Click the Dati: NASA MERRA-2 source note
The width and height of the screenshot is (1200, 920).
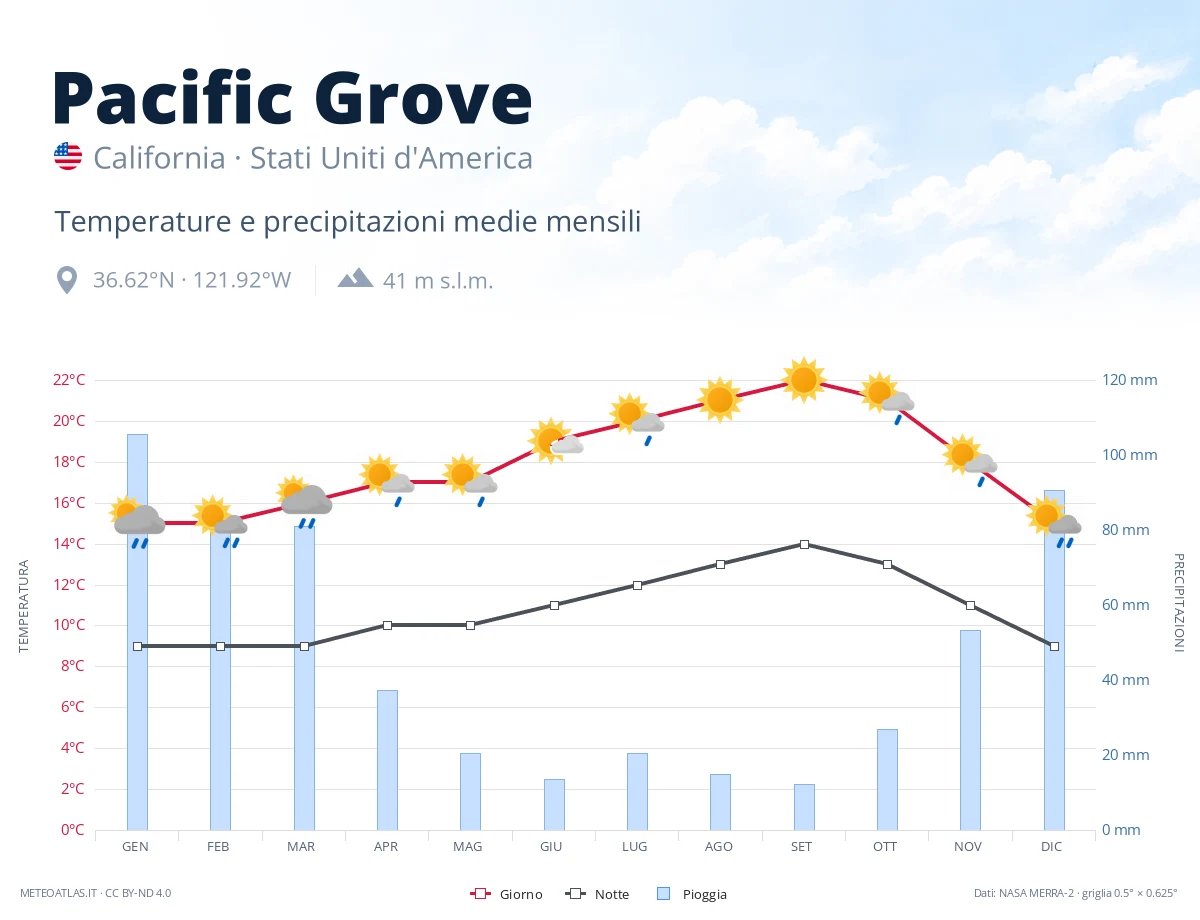pyautogui.click(x=1076, y=893)
